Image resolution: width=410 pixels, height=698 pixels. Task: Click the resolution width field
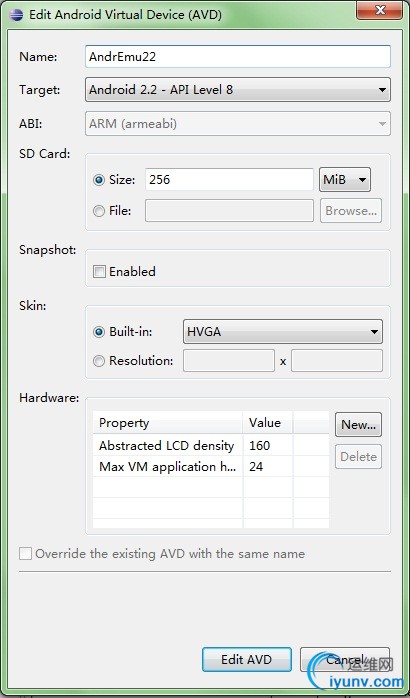229,361
